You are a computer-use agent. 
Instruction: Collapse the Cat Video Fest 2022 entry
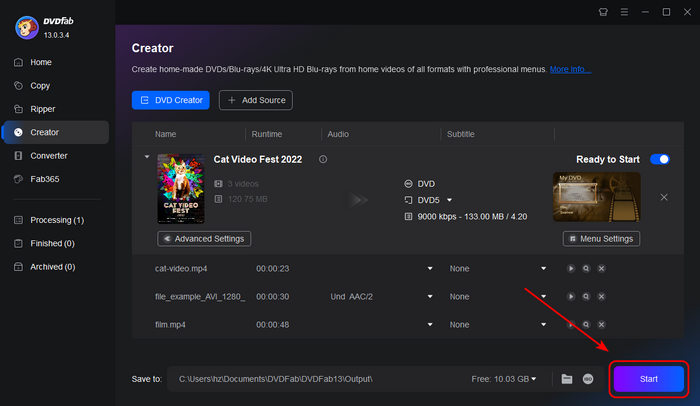pos(147,157)
